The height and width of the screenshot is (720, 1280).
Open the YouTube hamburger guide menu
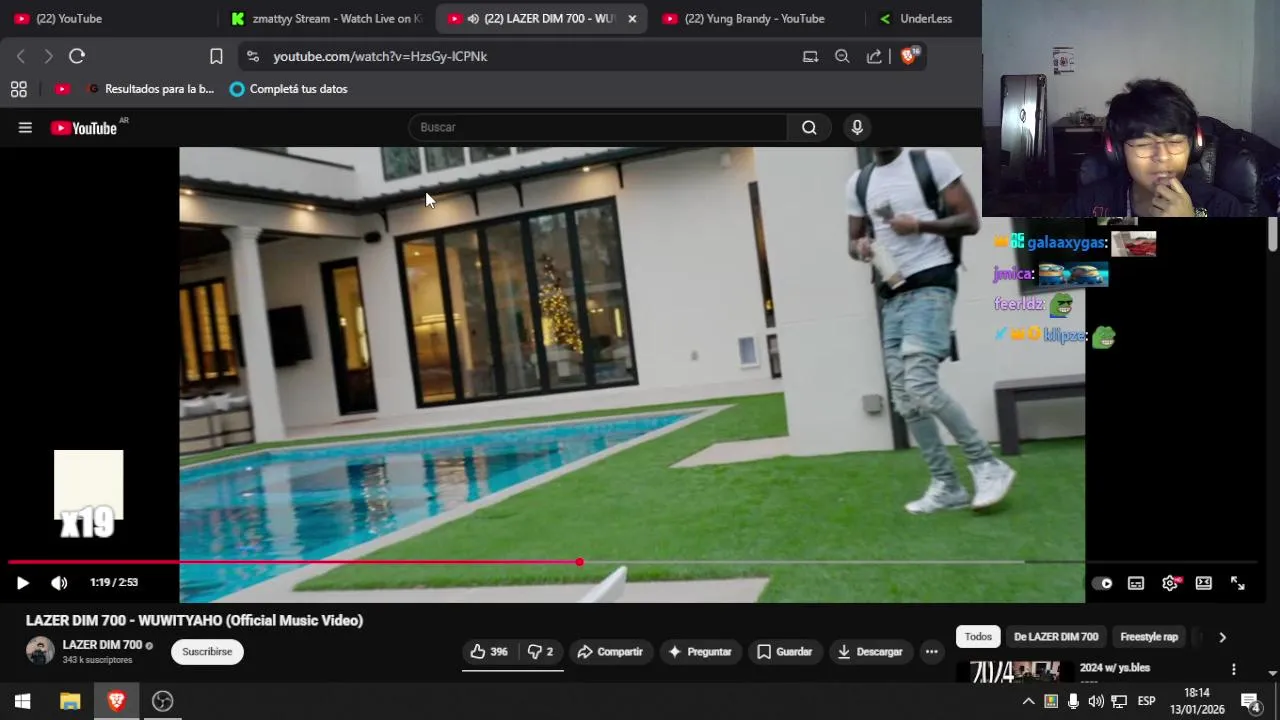25,127
